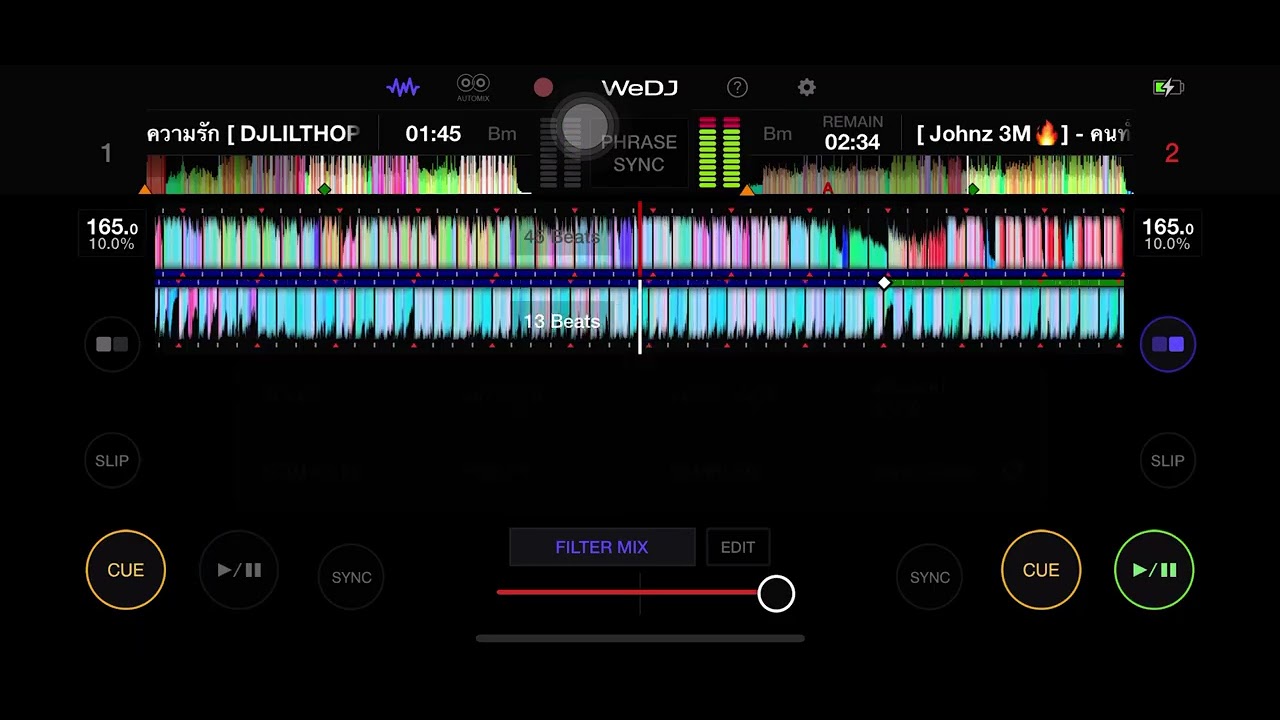Screen dimensions: 1280x720
Task: Pause deck 2 with the green play/pause button
Action: [x=1154, y=570]
